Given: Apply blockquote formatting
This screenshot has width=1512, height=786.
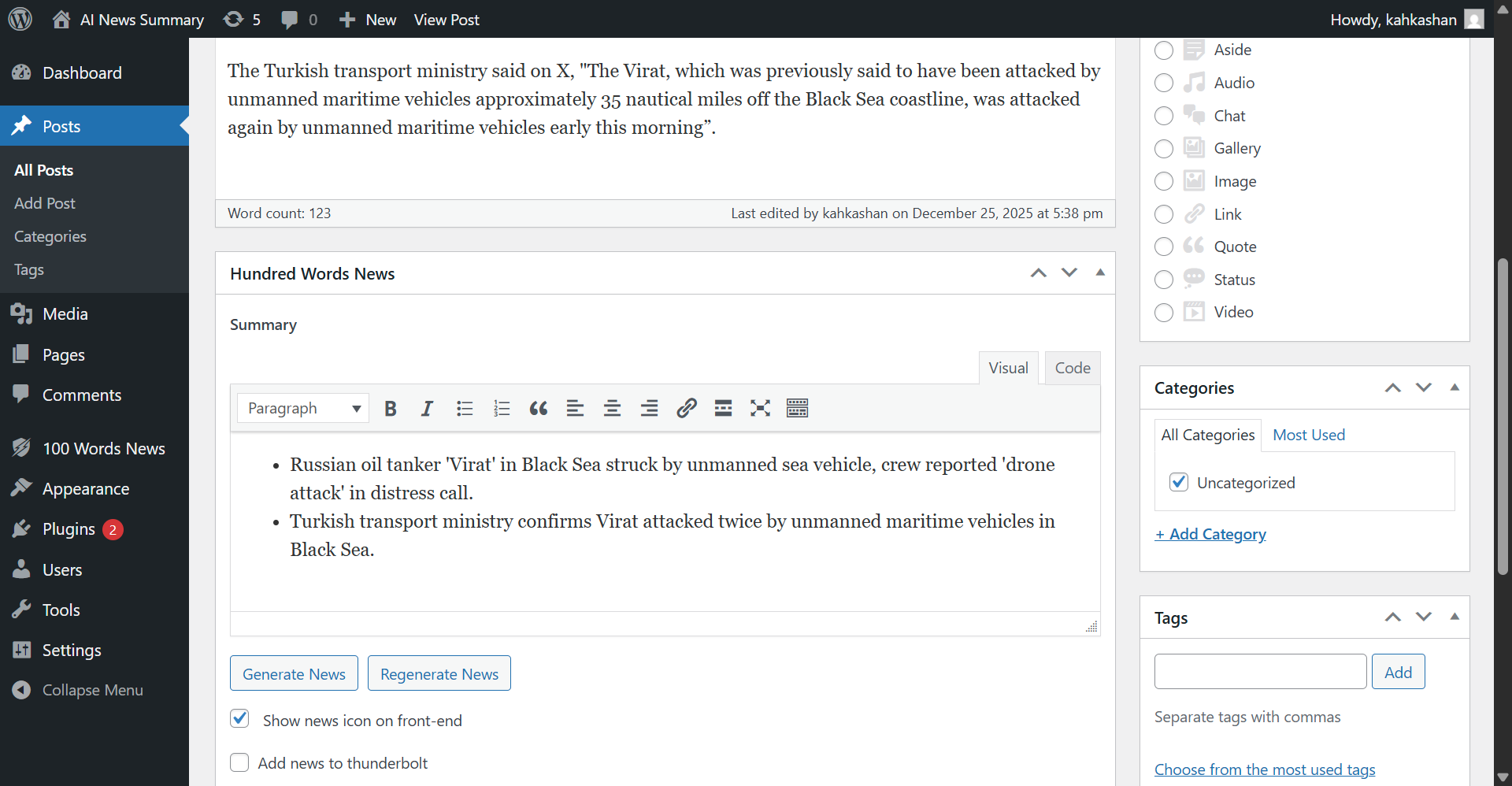Looking at the screenshot, I should [x=539, y=408].
